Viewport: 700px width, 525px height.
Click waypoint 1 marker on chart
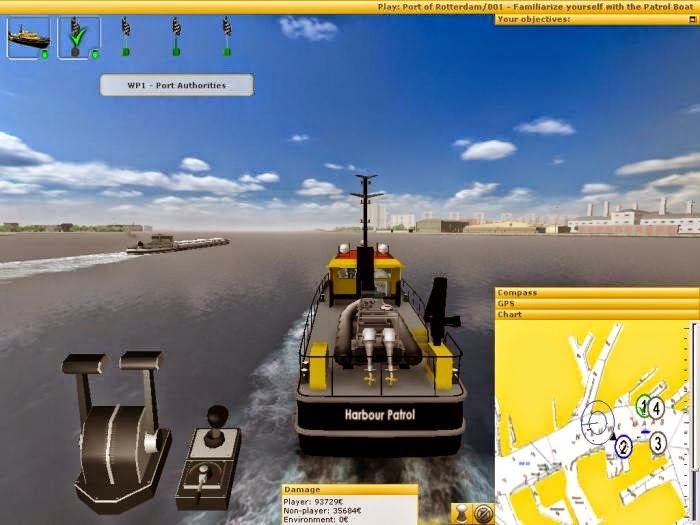click(x=643, y=406)
